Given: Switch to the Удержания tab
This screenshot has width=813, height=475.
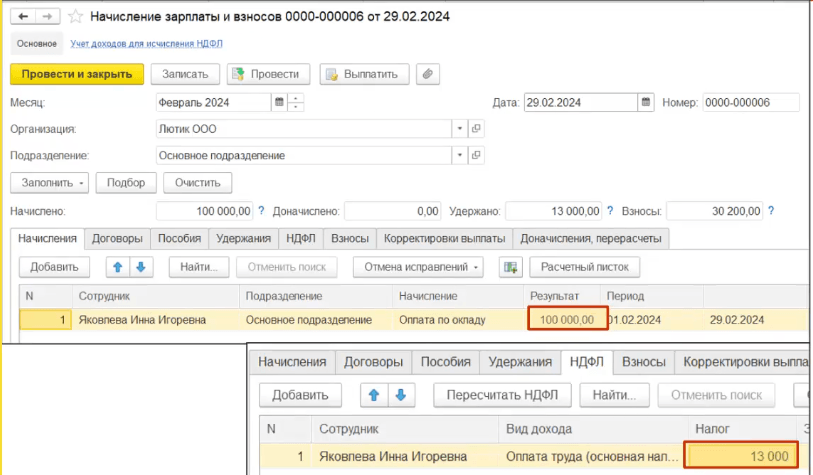Looking at the screenshot, I should (244, 239).
